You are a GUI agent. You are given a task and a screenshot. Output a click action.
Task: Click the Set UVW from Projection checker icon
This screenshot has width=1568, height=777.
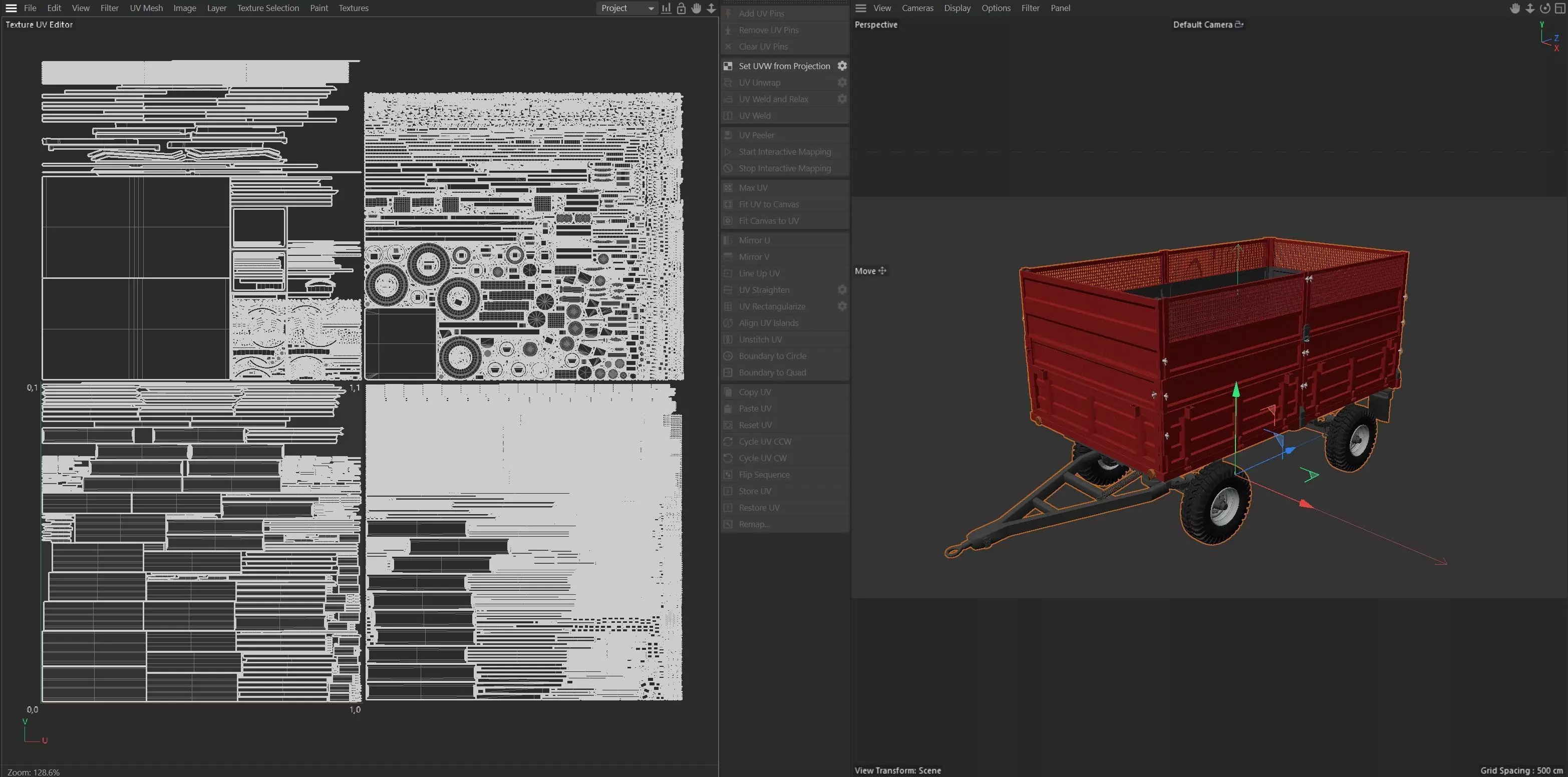(728, 66)
